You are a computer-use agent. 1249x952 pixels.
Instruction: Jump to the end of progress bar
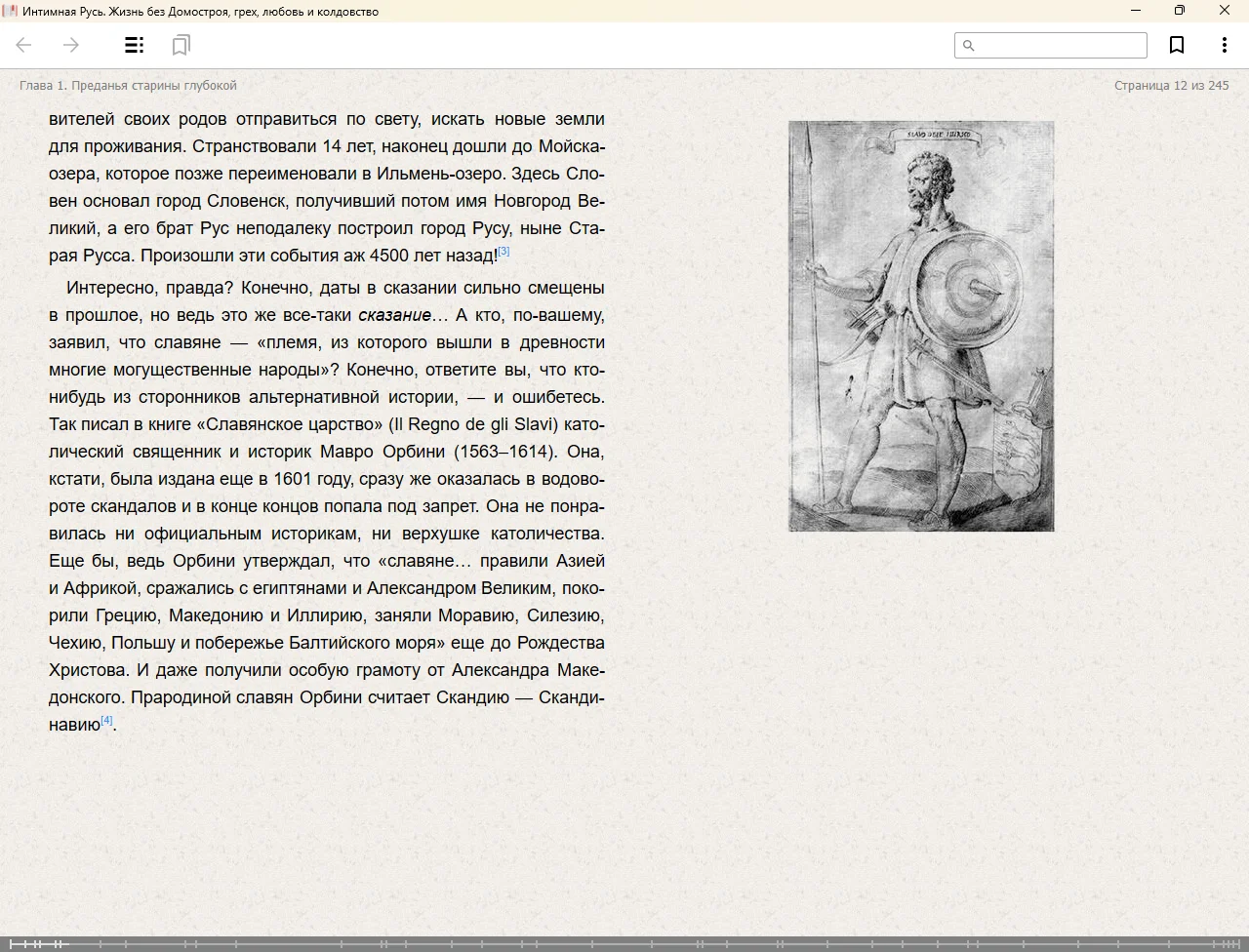pyautogui.click(x=1237, y=943)
